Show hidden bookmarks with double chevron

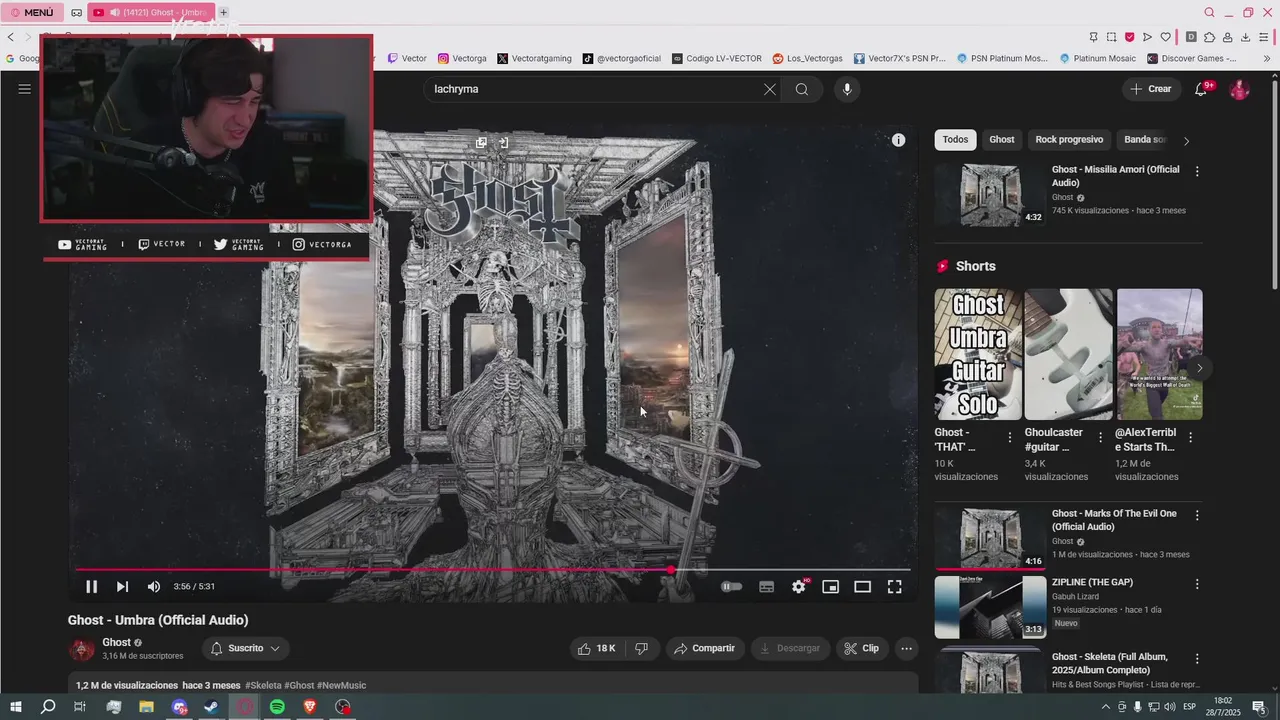pos(1267,58)
